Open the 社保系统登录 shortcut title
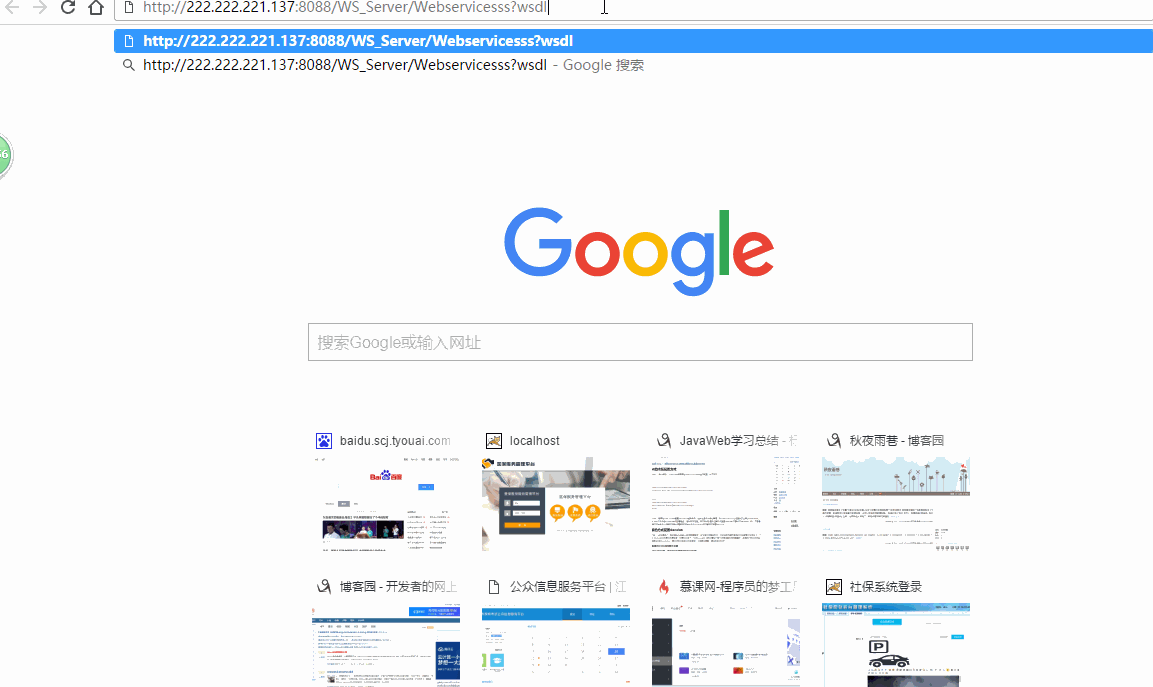1153x687 pixels. [885, 586]
